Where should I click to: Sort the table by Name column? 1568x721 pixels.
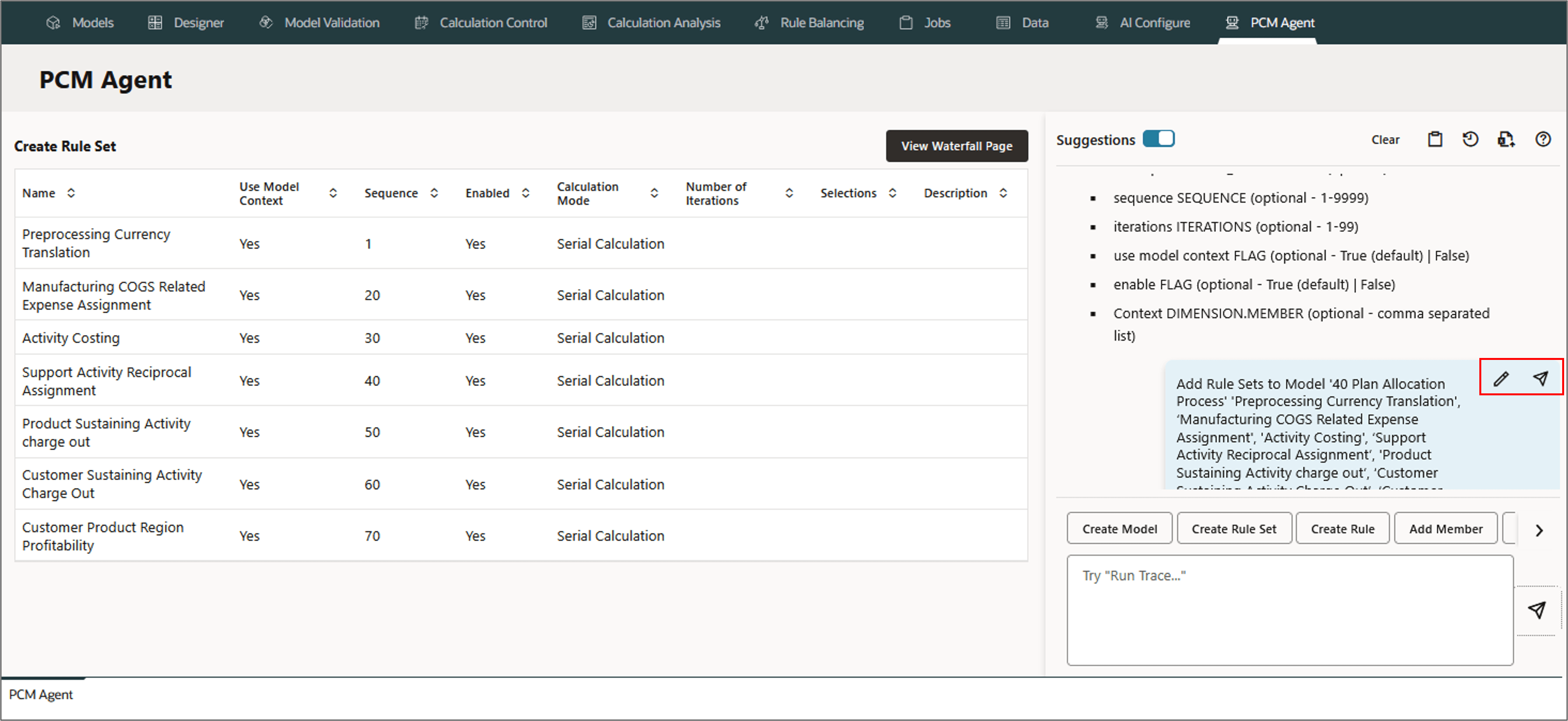71,193
